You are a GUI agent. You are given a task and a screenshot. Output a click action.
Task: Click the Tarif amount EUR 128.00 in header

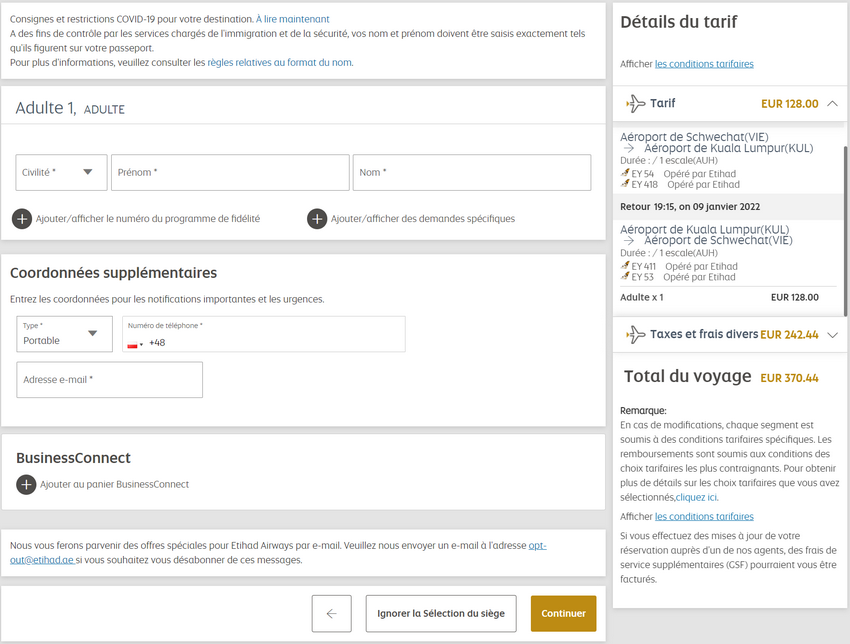(x=790, y=104)
